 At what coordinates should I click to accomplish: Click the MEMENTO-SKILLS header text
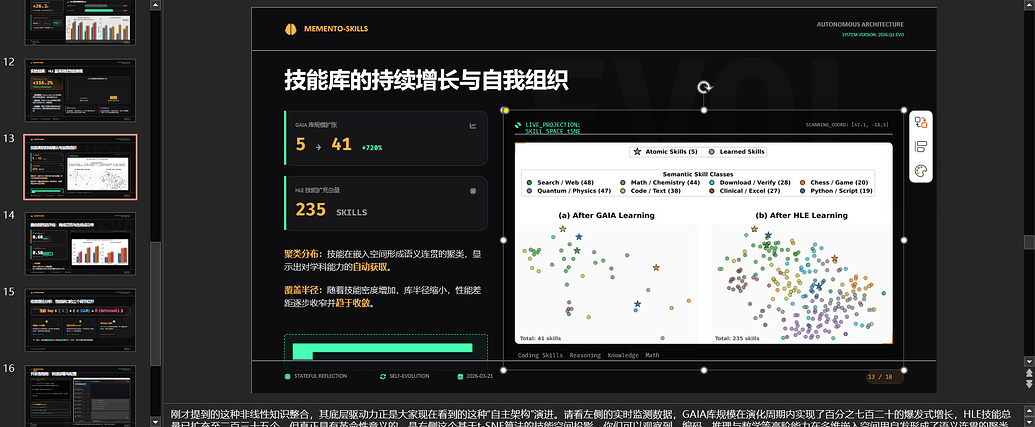336,29
